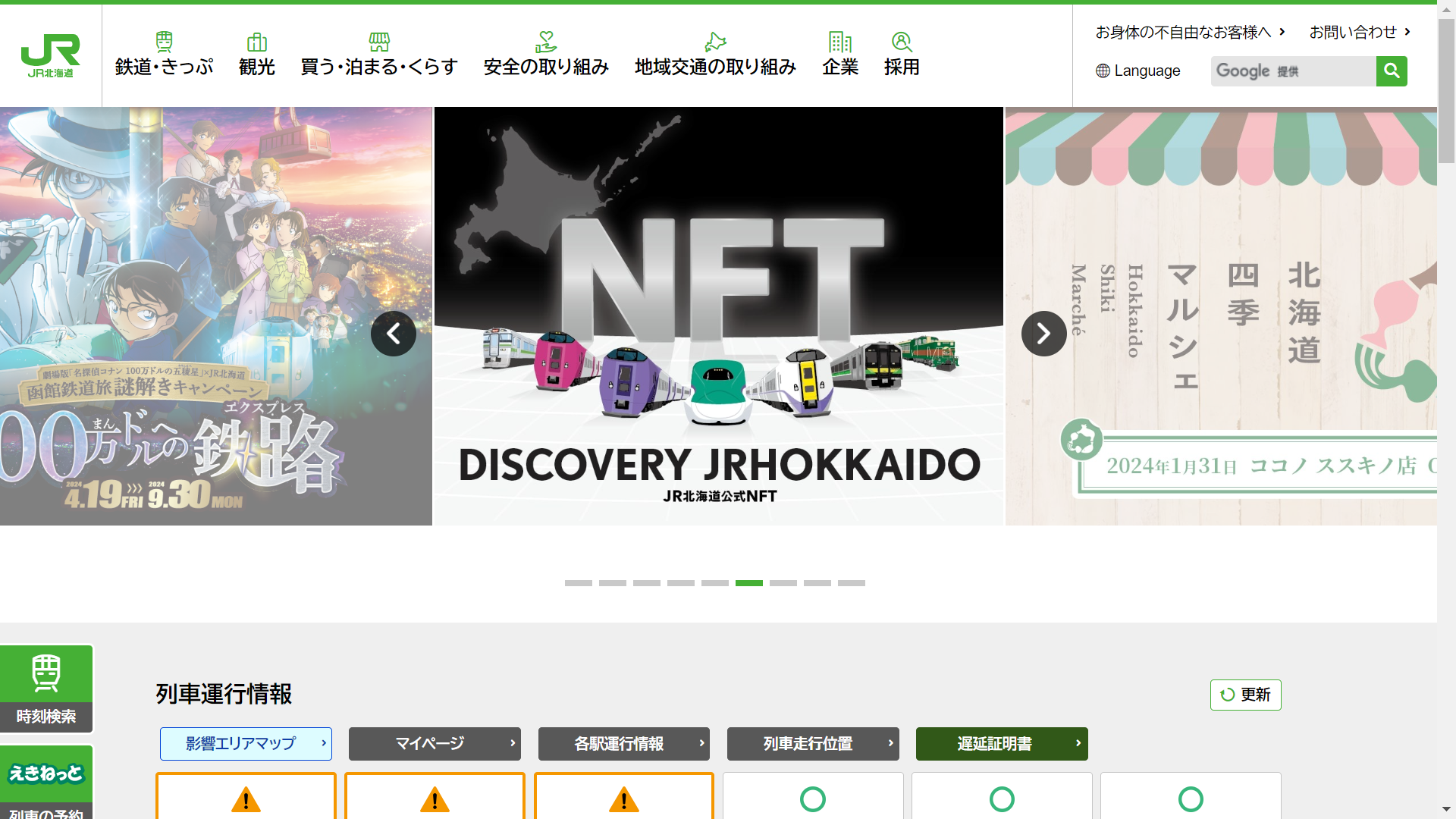1456x819 pixels.
Task: Click the 列車運行情報 heading
Action: [x=224, y=695]
